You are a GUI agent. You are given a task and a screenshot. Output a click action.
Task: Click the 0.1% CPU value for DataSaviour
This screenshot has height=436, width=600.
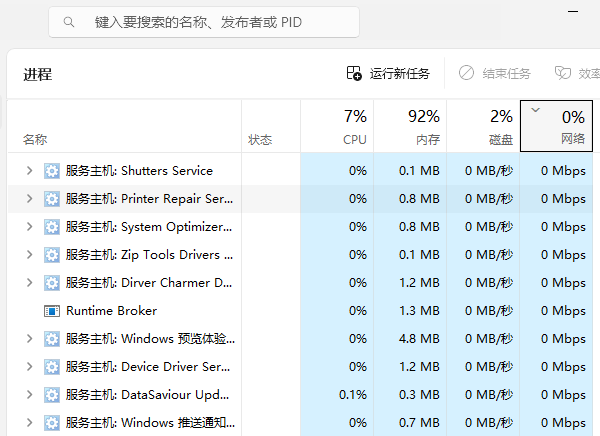[x=353, y=394]
